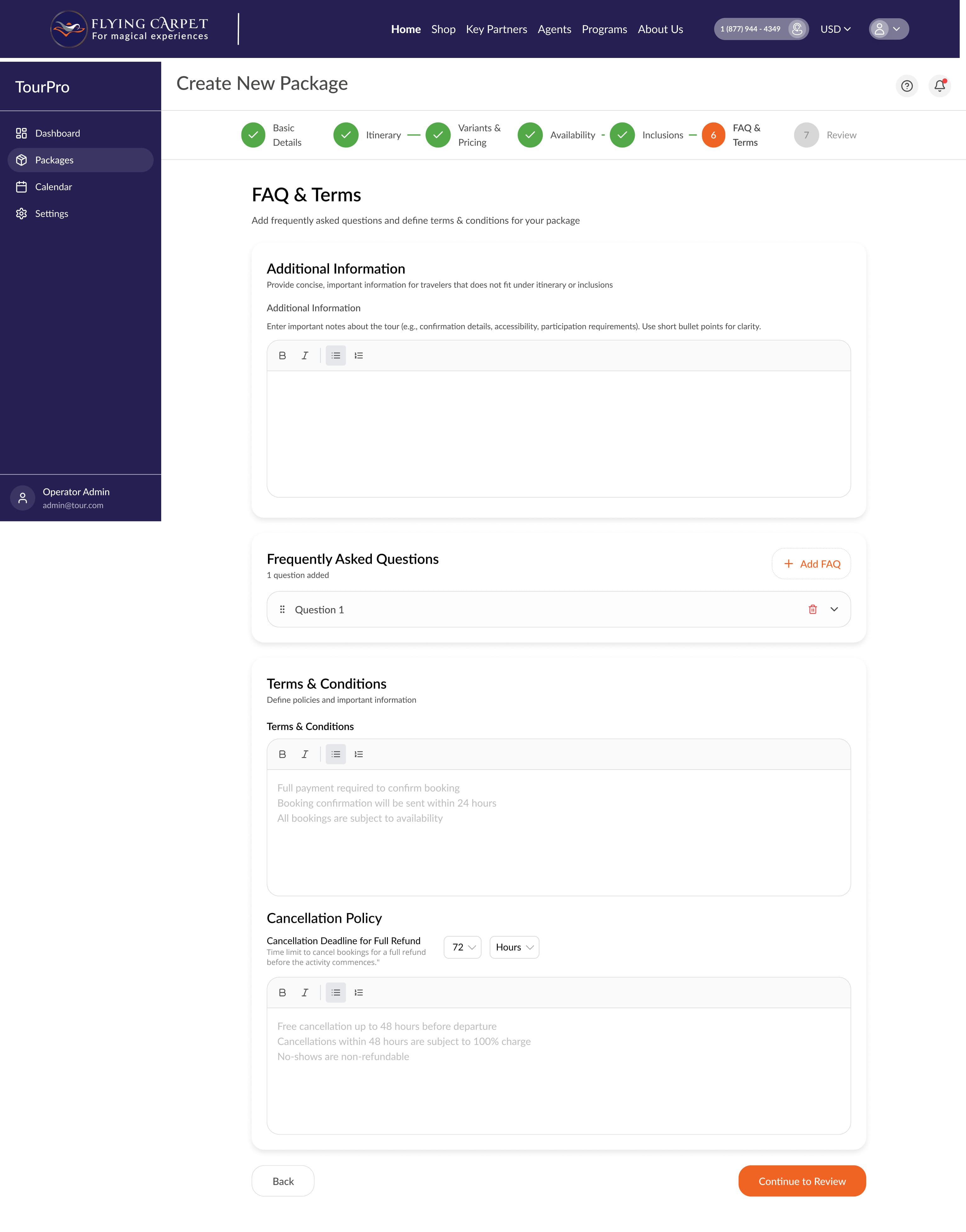
Task: Expand the Question 1 chevron
Action: [834, 609]
